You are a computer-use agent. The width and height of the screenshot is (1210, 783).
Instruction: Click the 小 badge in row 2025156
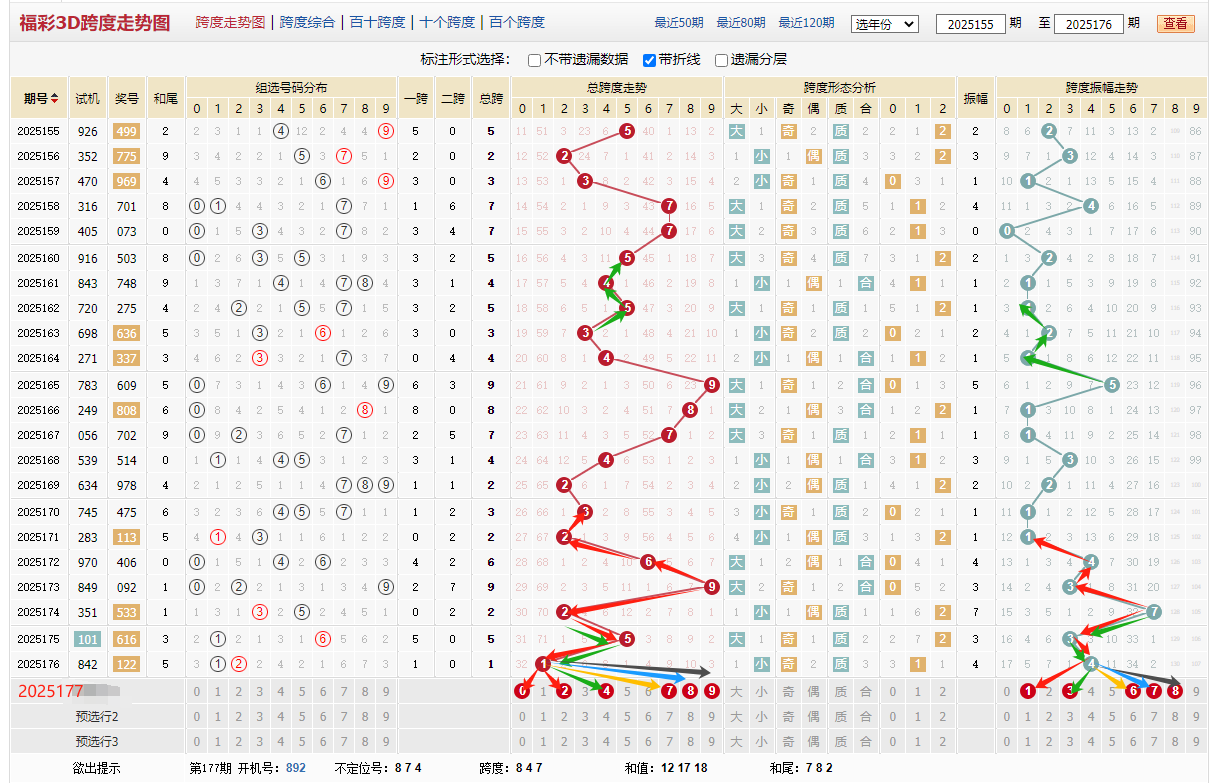click(x=762, y=155)
